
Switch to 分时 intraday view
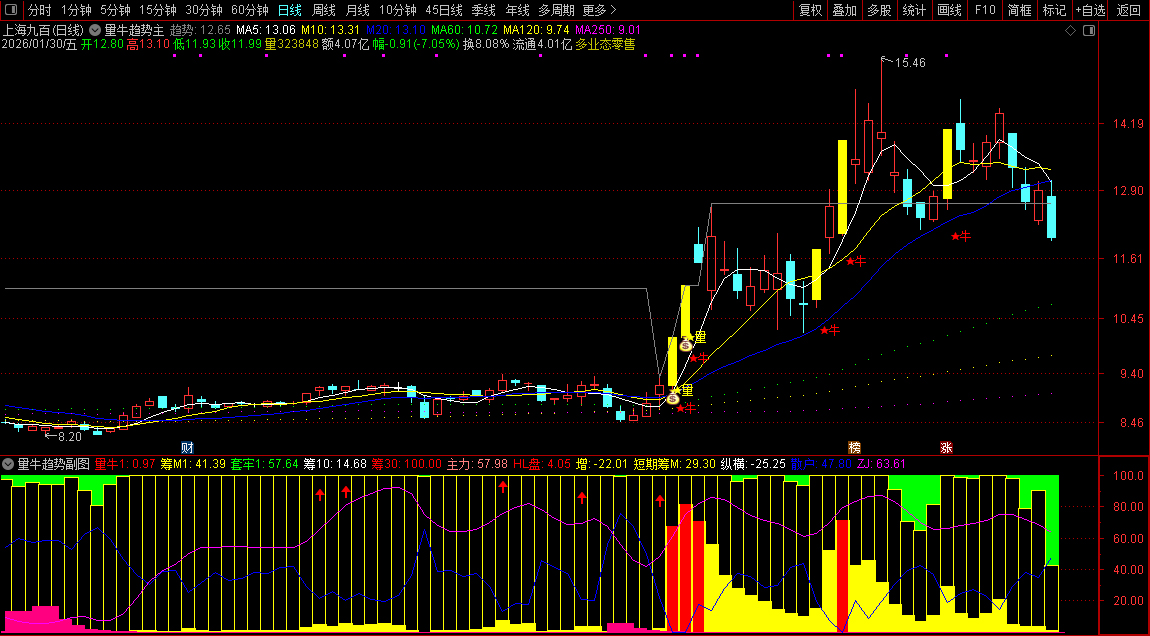(40, 10)
